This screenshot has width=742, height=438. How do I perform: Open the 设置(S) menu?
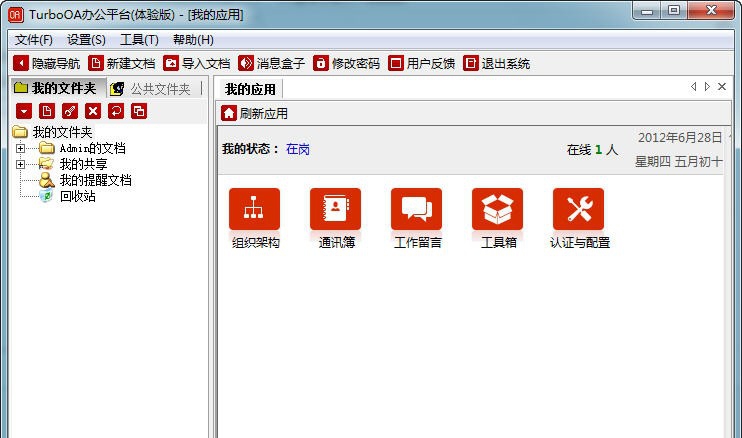point(86,40)
